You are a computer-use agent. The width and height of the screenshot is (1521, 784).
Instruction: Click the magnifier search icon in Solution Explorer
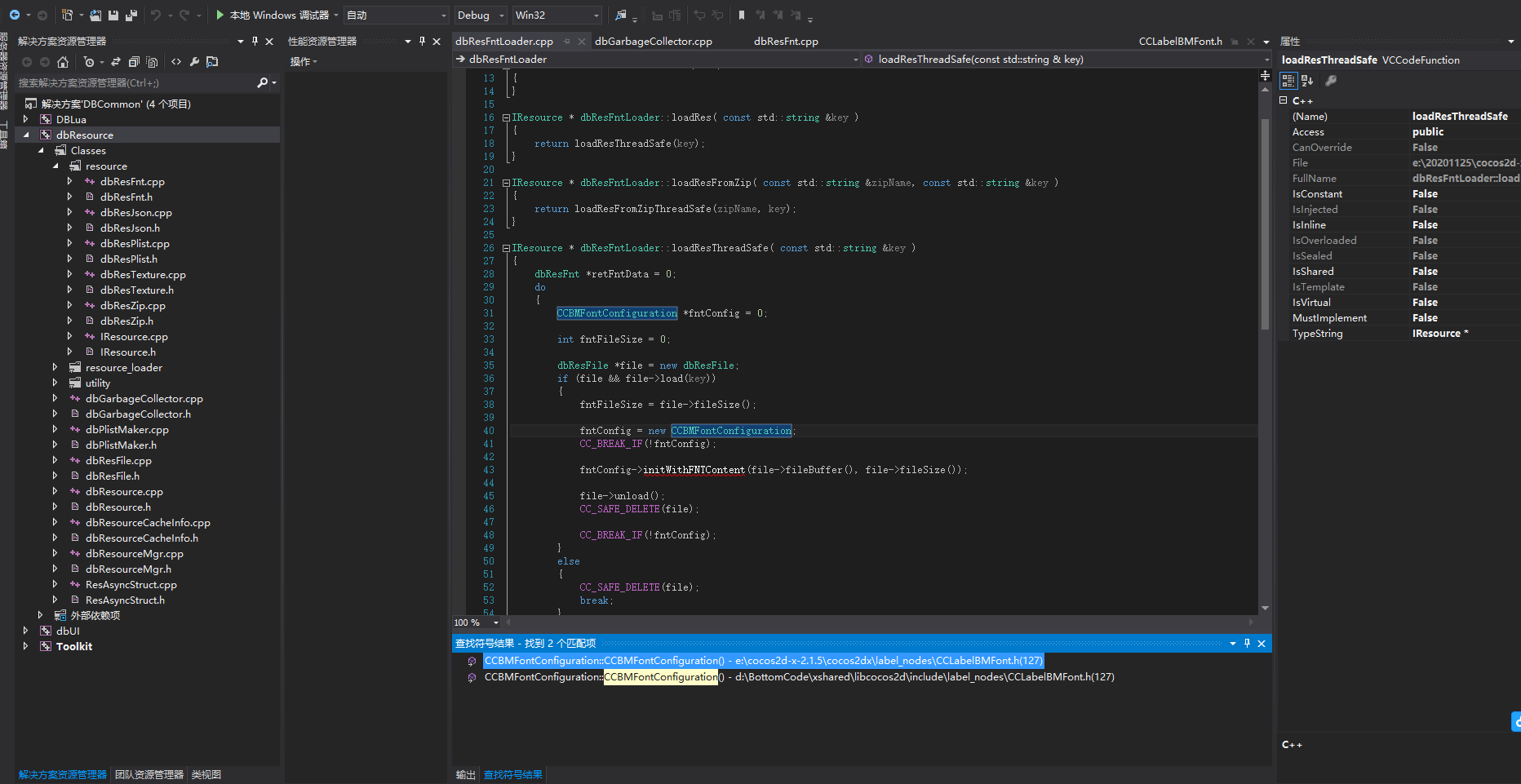click(x=263, y=82)
